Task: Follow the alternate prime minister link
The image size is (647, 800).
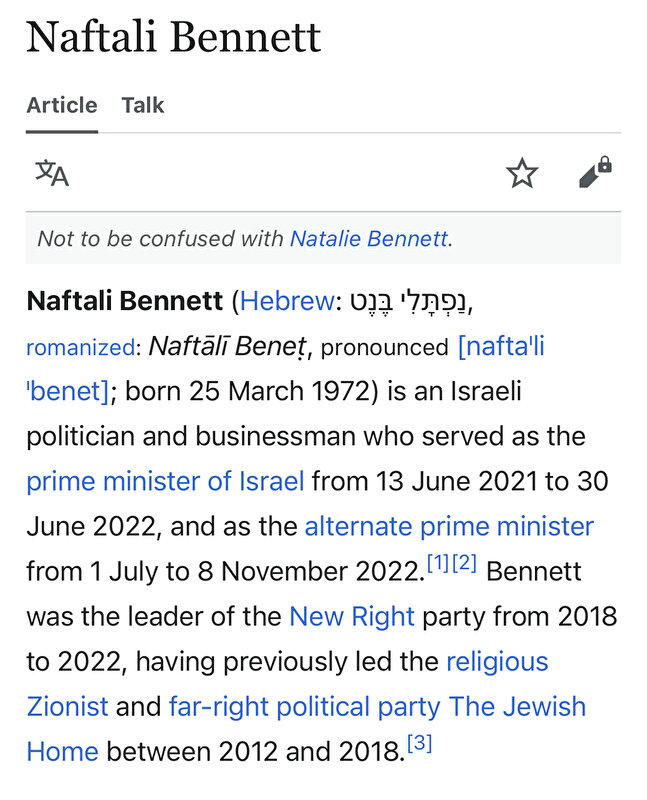Action: click(x=449, y=526)
